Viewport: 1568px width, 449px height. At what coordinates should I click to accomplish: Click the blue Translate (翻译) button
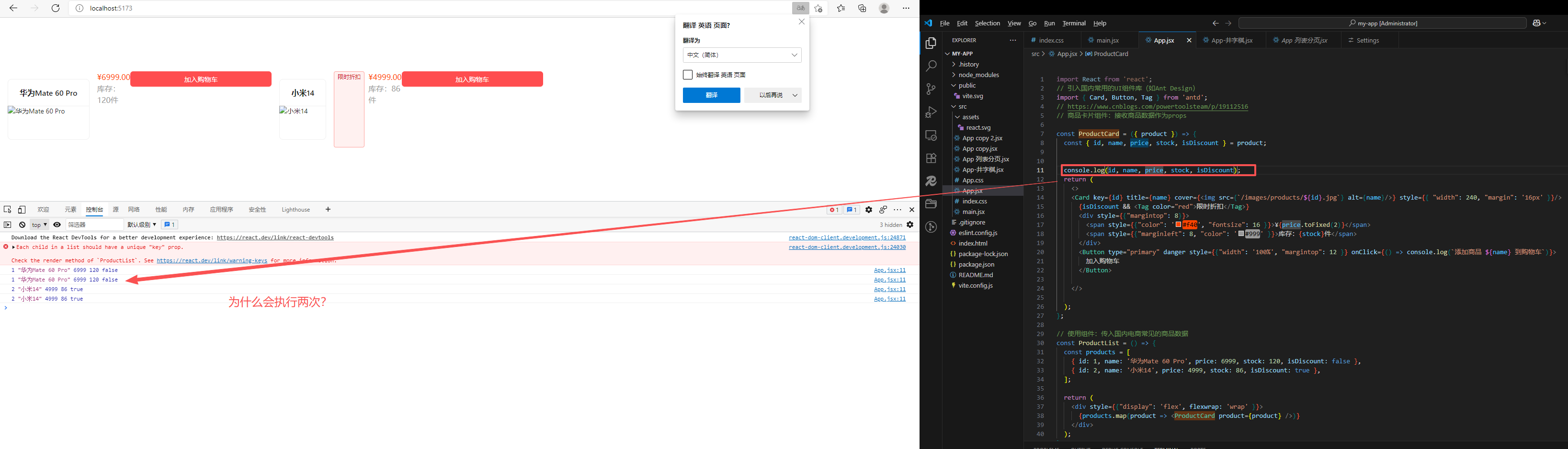coord(712,95)
